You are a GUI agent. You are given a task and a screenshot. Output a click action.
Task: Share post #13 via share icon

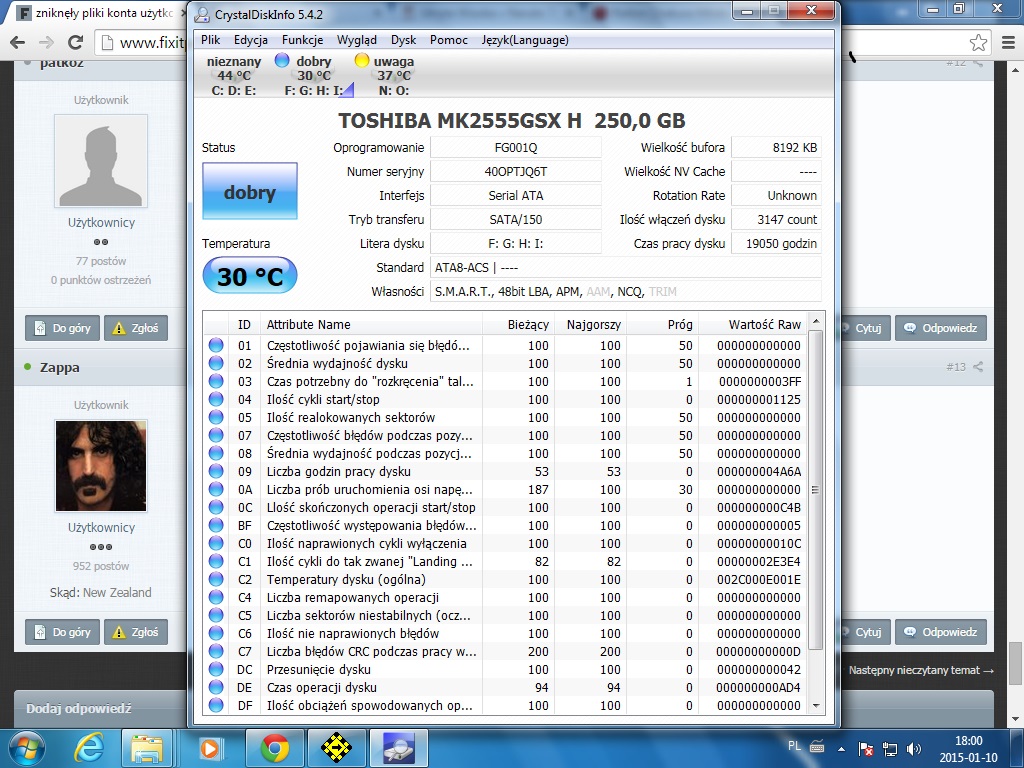tap(978, 367)
